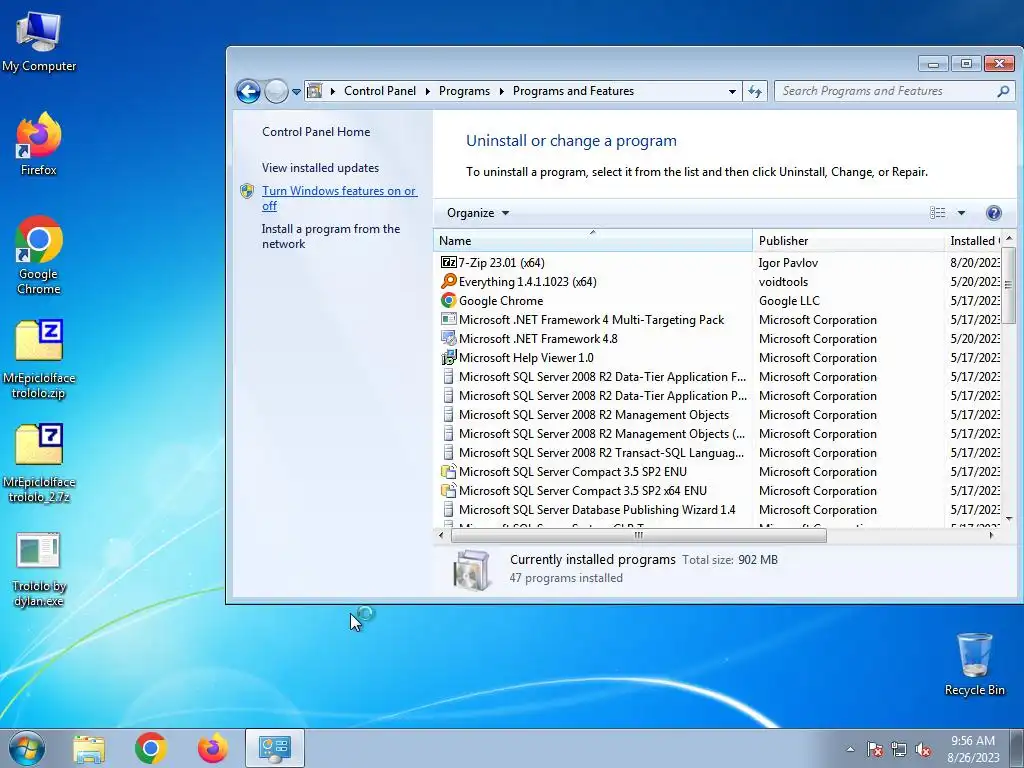The width and height of the screenshot is (1024, 768).
Task: Select the Microsoft Help Viewer 1.0 icon
Action: (448, 357)
